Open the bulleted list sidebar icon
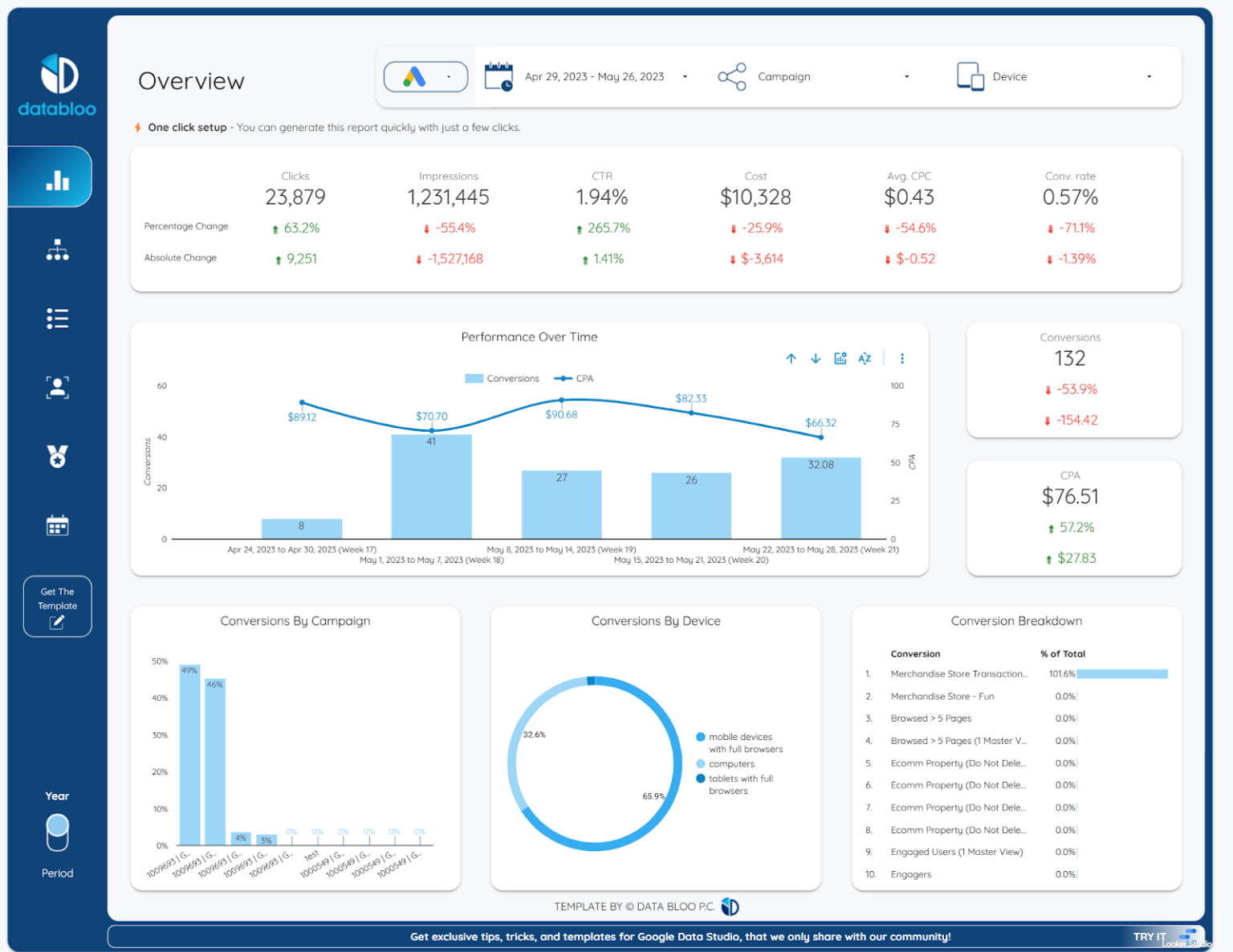The image size is (1233, 952). 57,319
